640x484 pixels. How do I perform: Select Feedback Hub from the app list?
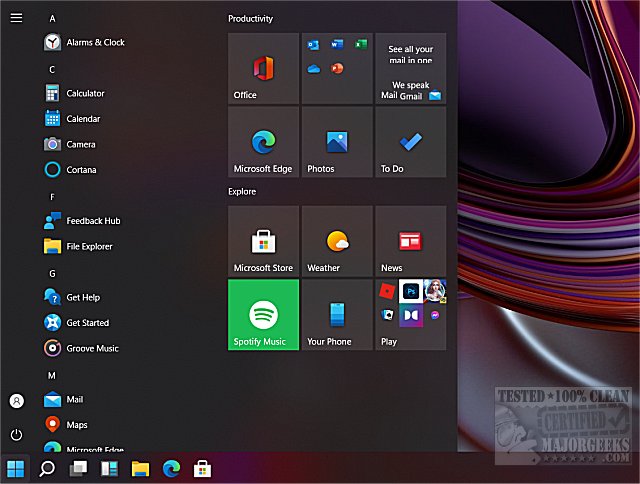[92, 220]
